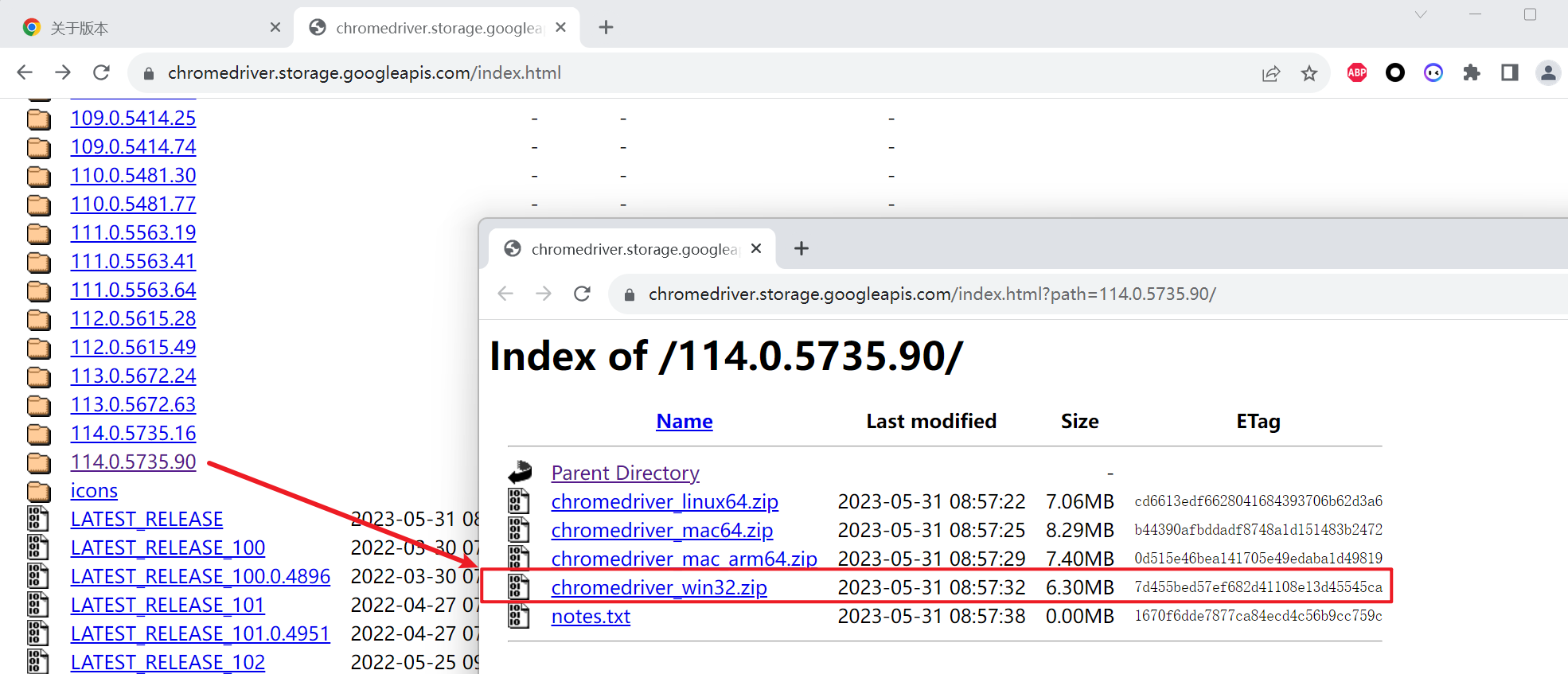Select the chromedriver.storage tab in inset window

pos(633,249)
